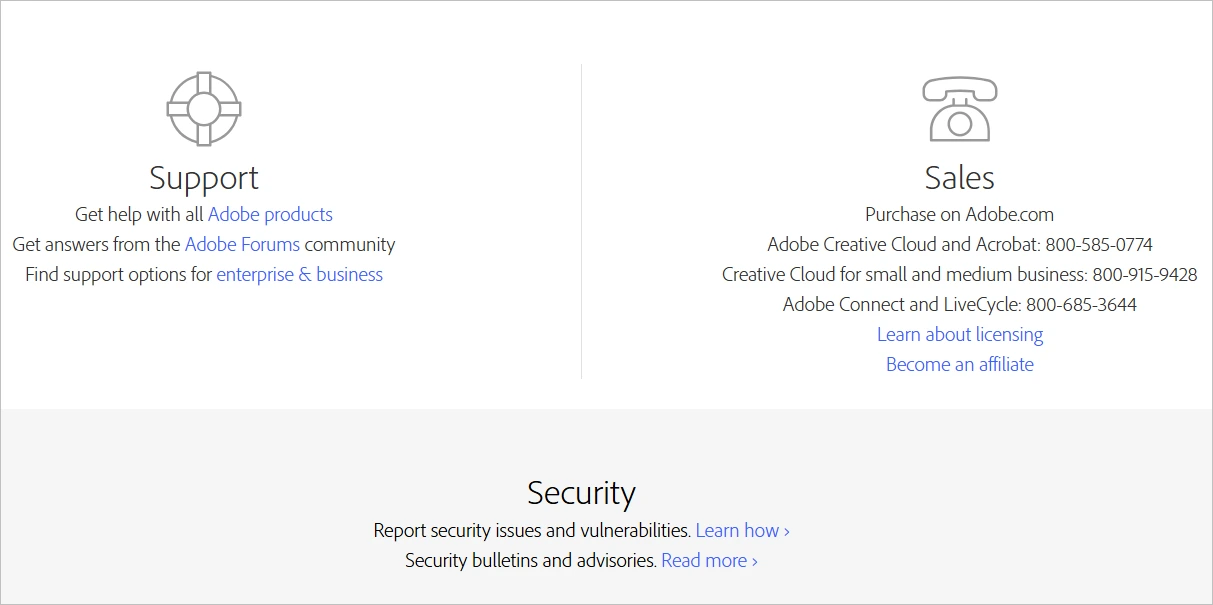Open Learn about licensing link

point(960,334)
